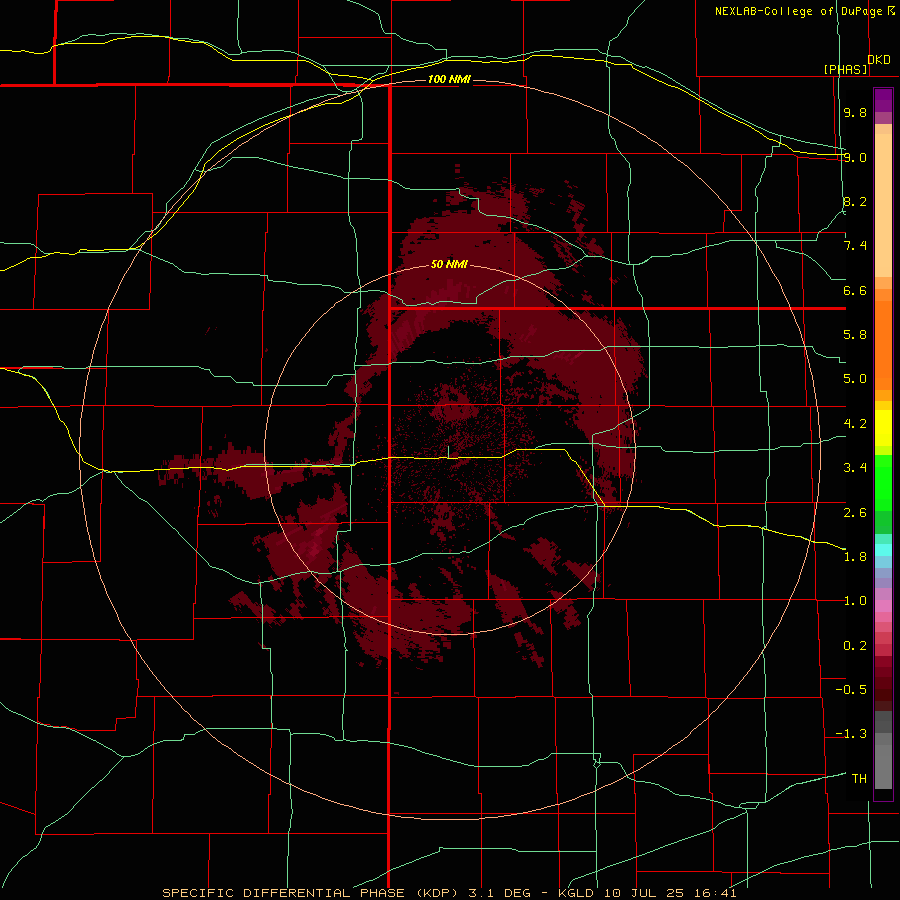
Task: Click the radar site marker at ring center
Action: pyautogui.click(x=449, y=452)
